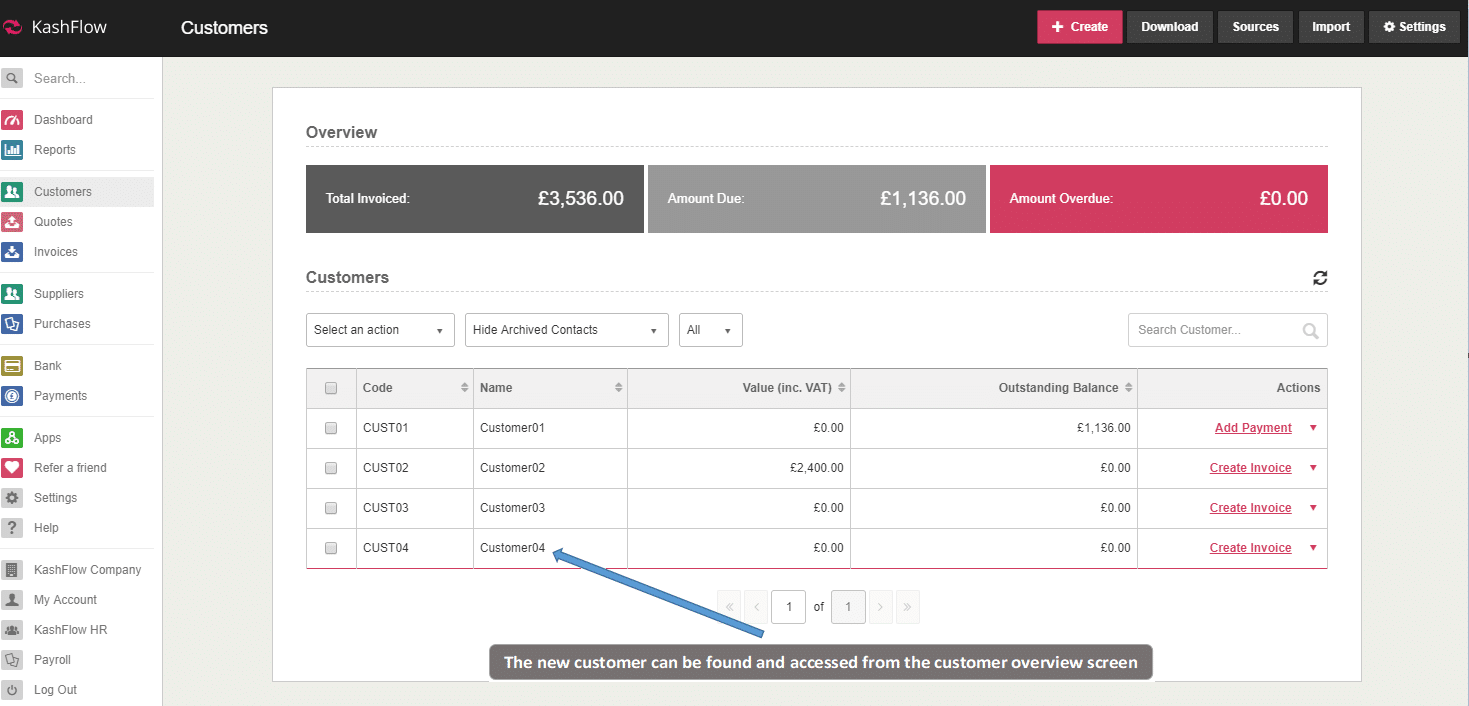Viewport: 1469px width, 706px height.
Task: Click the Apps icon in sidebar
Action: pyautogui.click(x=12, y=438)
